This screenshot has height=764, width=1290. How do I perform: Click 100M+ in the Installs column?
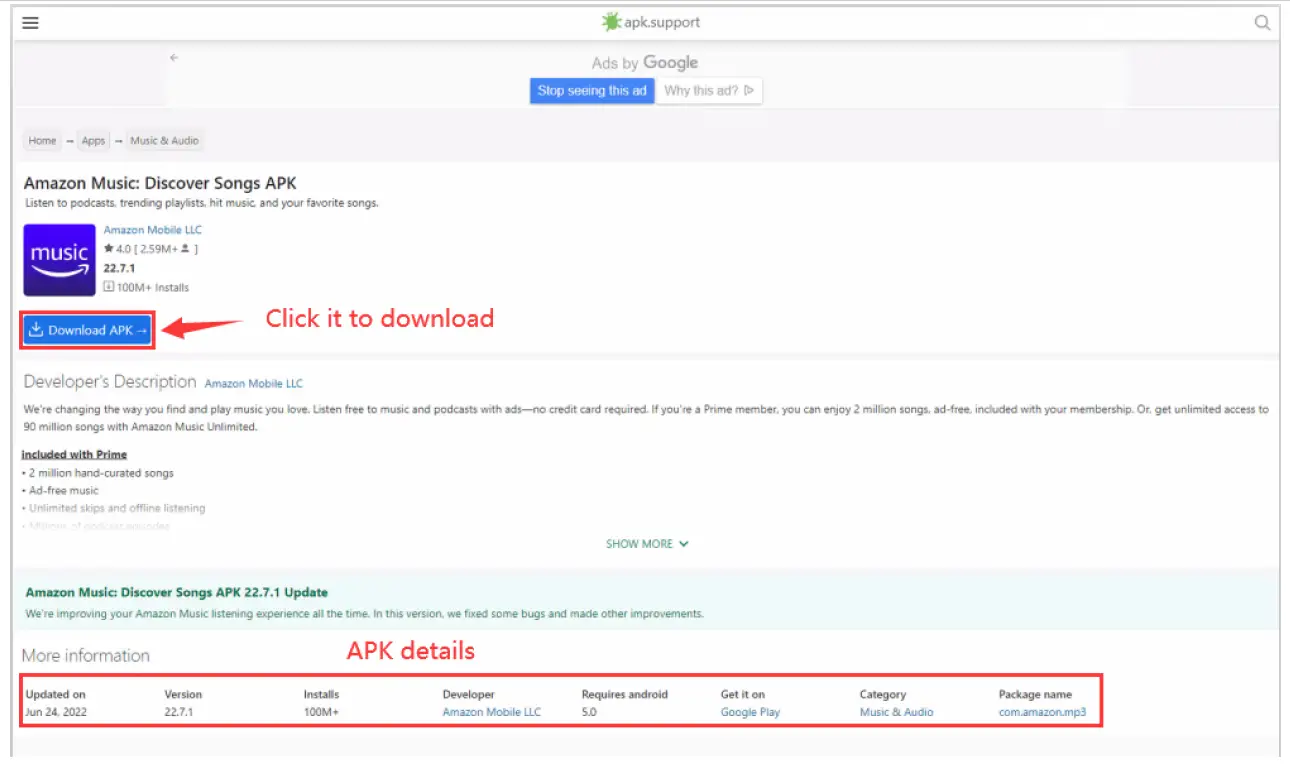coord(321,712)
